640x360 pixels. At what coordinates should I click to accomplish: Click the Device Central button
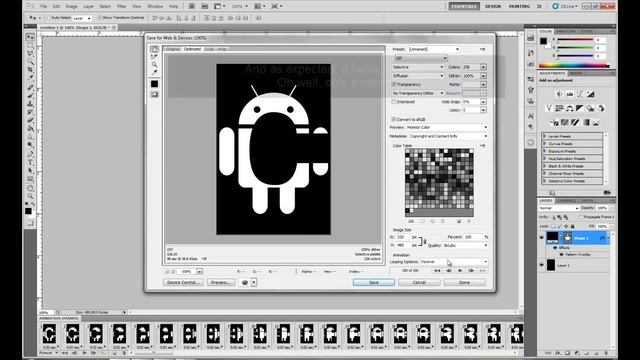[183, 282]
